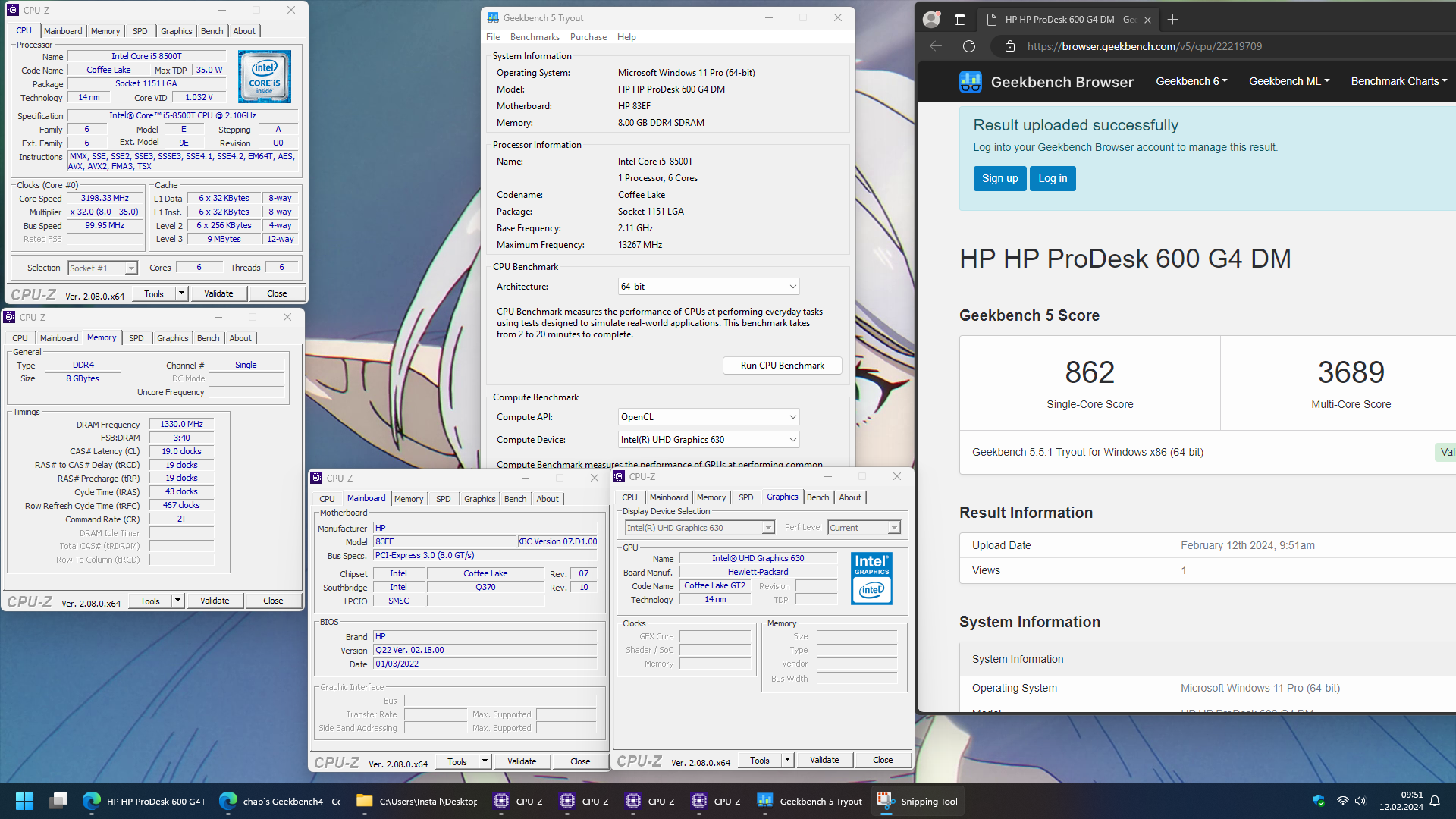Open the File menu in Geekbench
Viewport: 1456px width, 819px height.
point(493,37)
